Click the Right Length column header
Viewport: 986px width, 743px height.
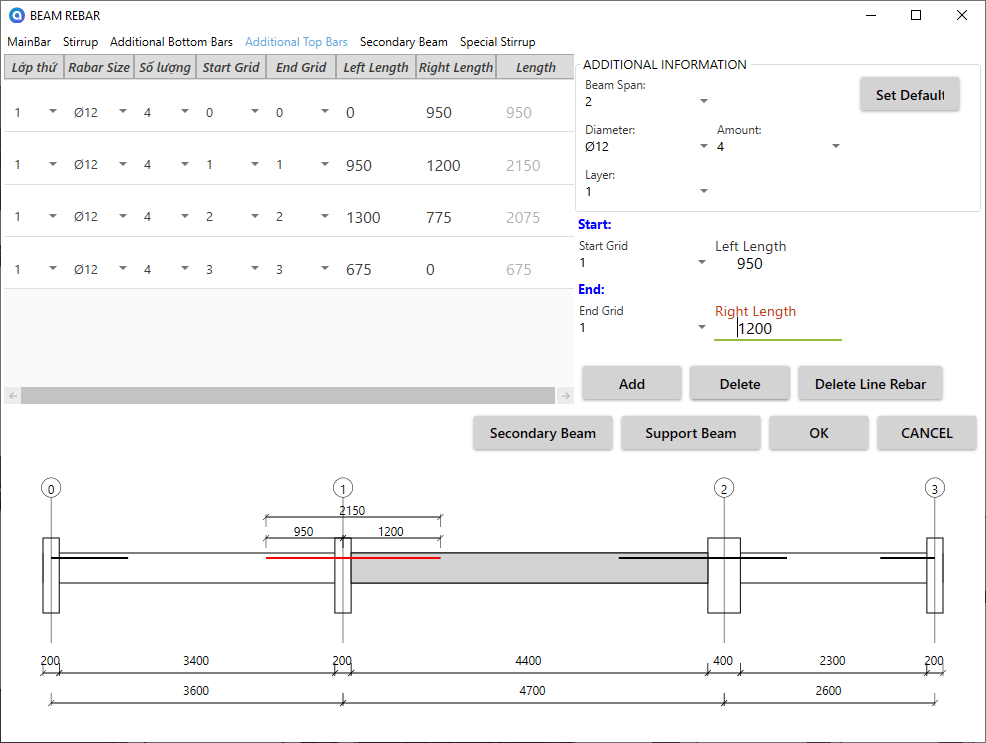[456, 67]
